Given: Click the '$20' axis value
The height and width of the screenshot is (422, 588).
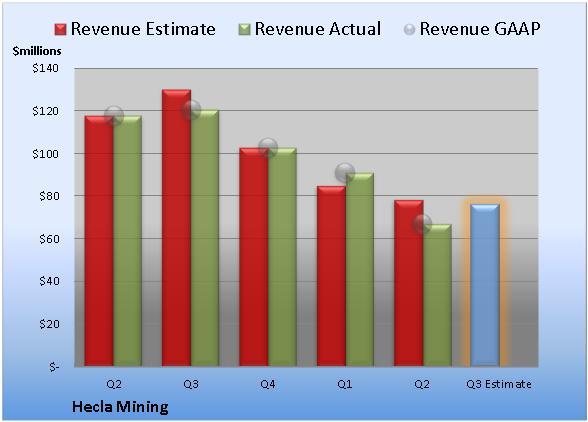Looking at the screenshot, I should 49,324.
